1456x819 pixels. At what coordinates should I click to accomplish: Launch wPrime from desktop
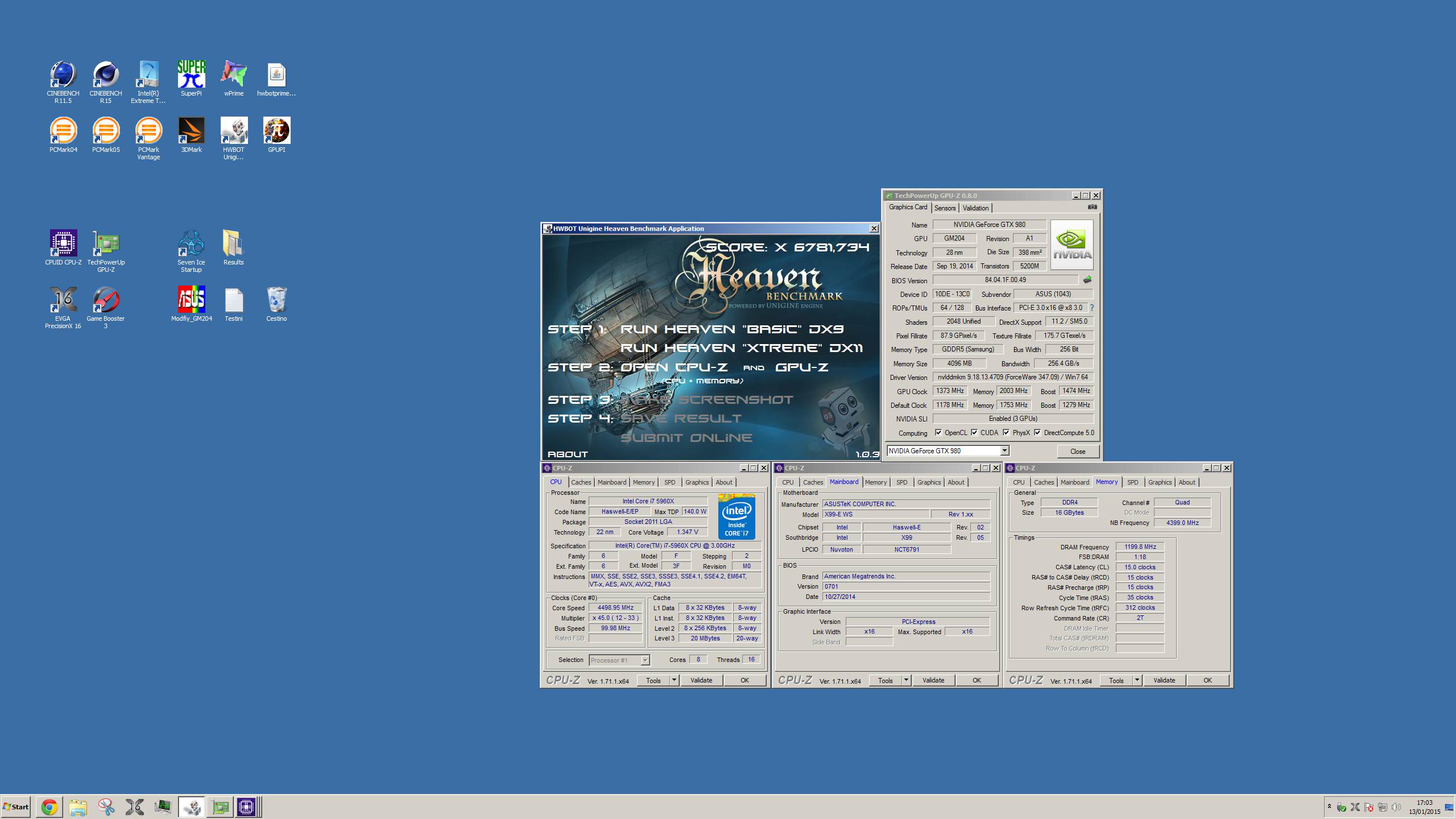coord(234,78)
